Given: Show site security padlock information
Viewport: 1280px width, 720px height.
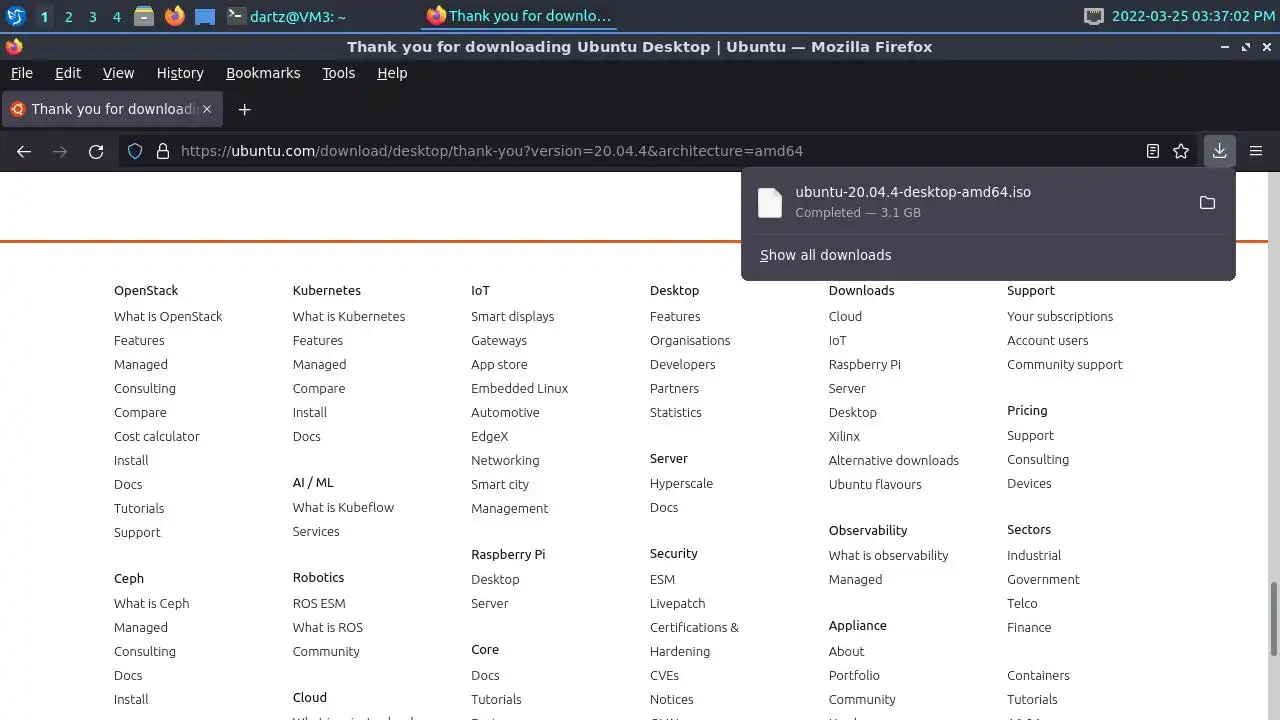Looking at the screenshot, I should [163, 151].
